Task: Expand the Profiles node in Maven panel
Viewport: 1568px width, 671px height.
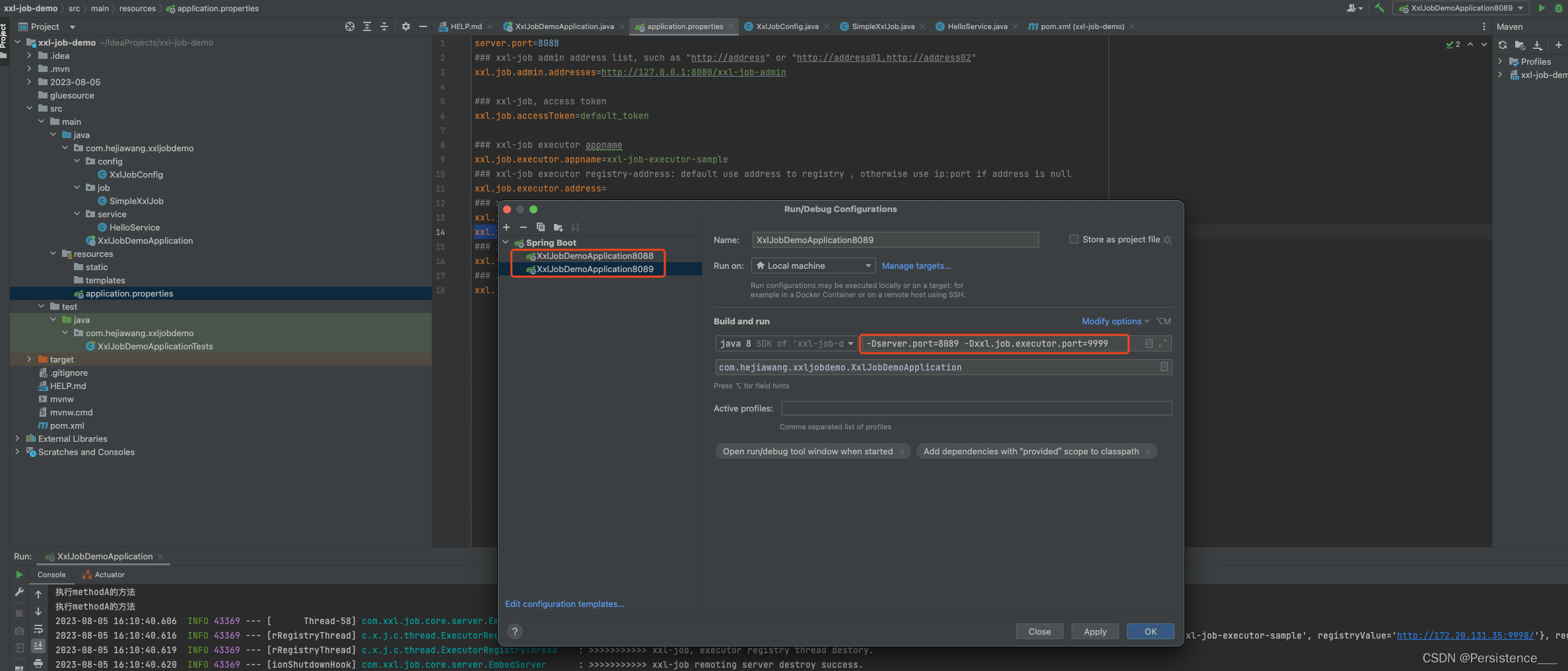Action: click(x=1500, y=61)
